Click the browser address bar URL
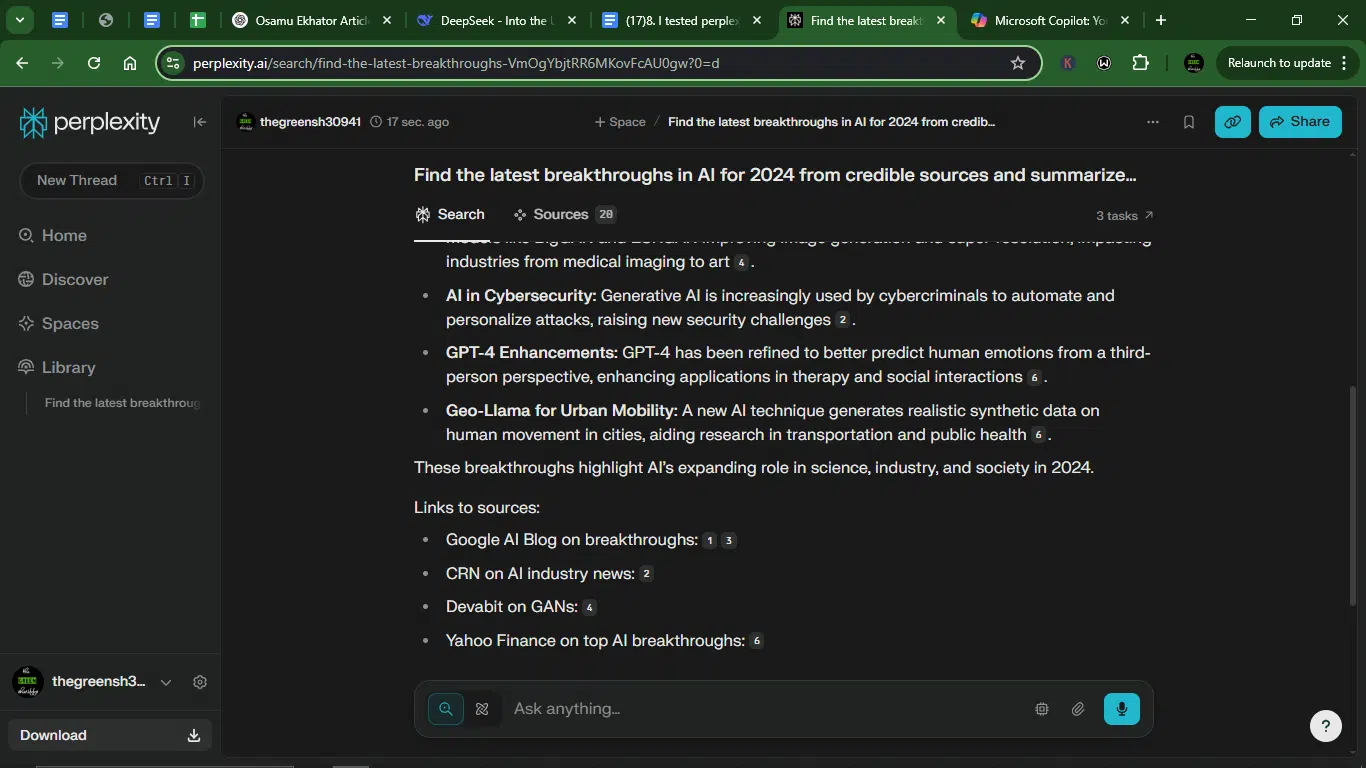1366x768 pixels. point(456,63)
